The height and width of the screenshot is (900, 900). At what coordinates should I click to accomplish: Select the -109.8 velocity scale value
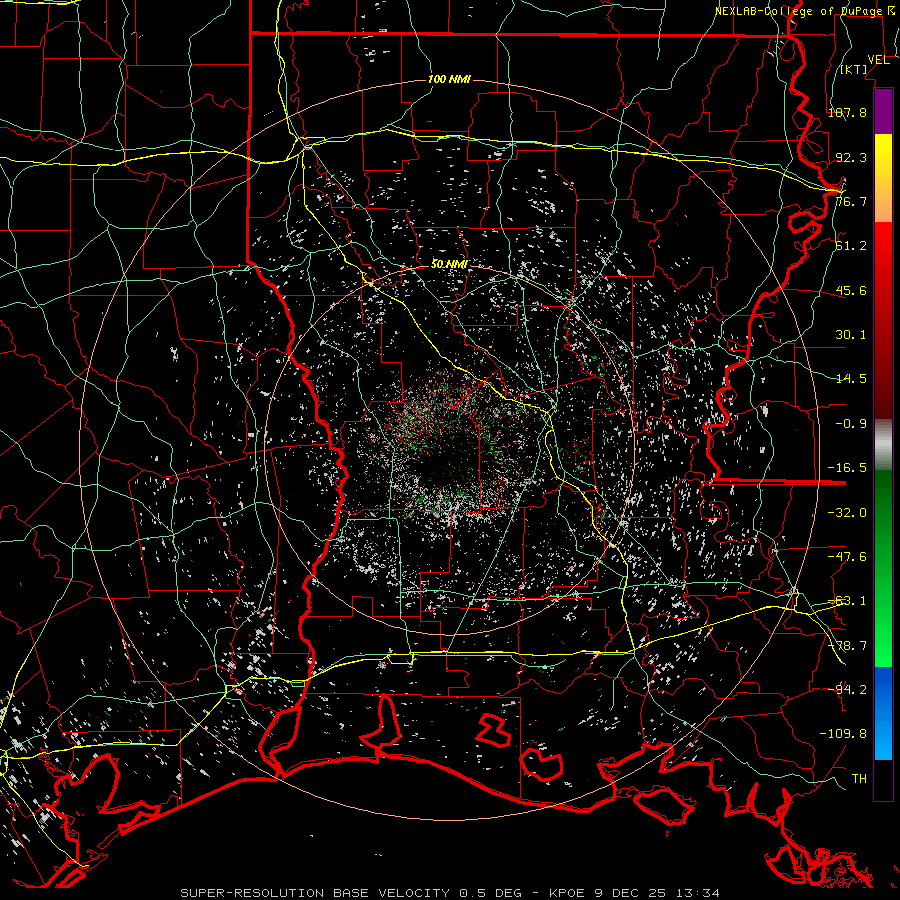tap(843, 734)
